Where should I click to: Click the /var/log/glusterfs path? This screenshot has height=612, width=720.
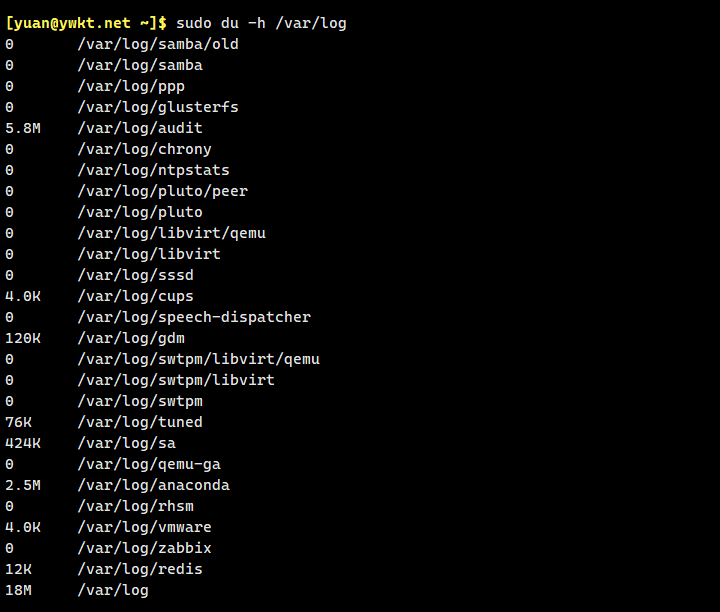[158, 107]
